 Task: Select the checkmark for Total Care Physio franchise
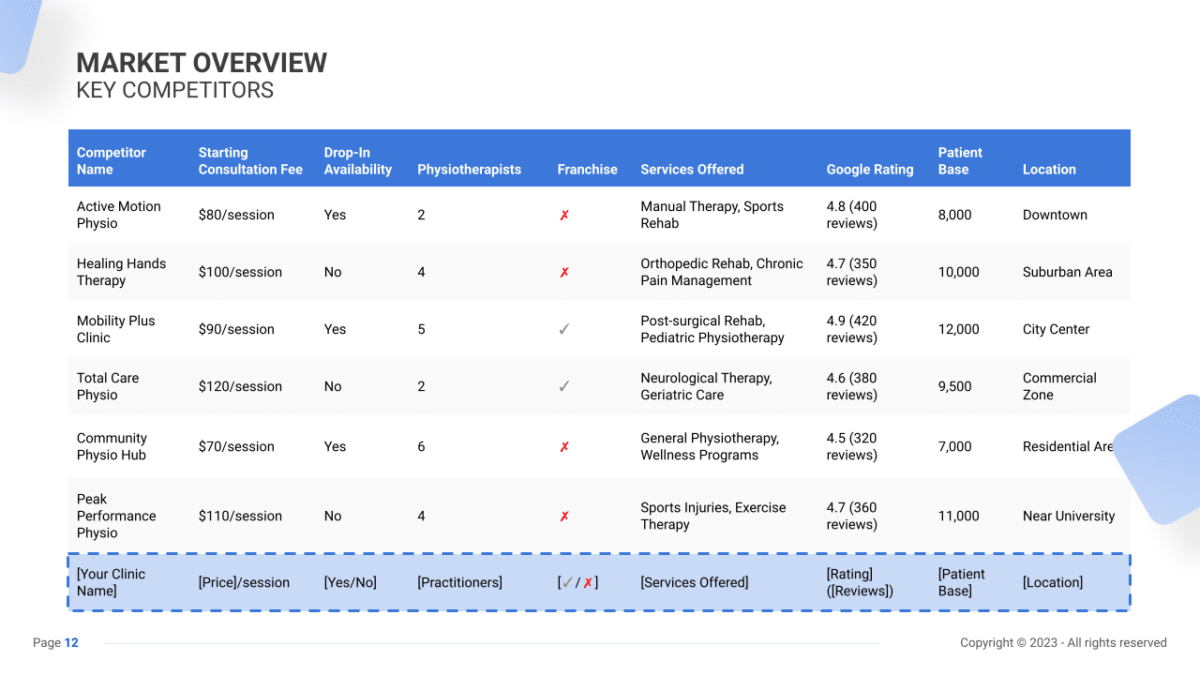[x=566, y=385]
